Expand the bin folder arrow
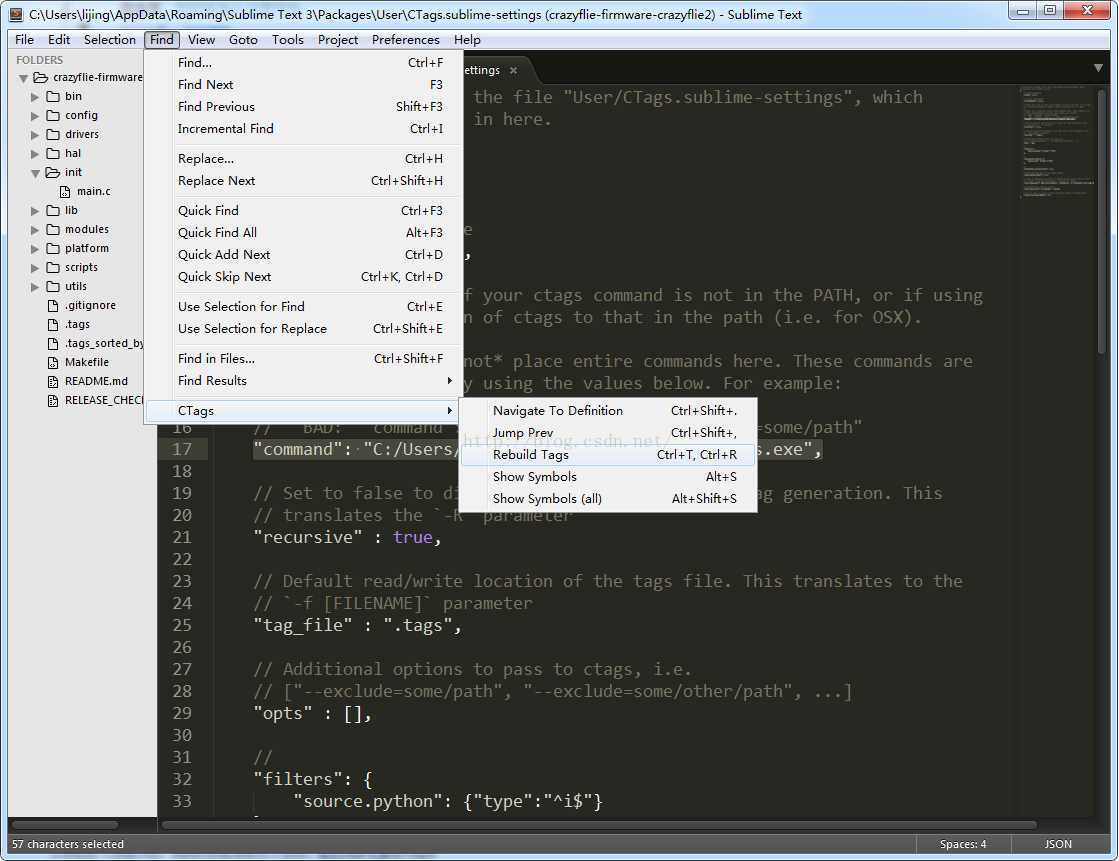Image resolution: width=1119 pixels, height=861 pixels. (35, 96)
